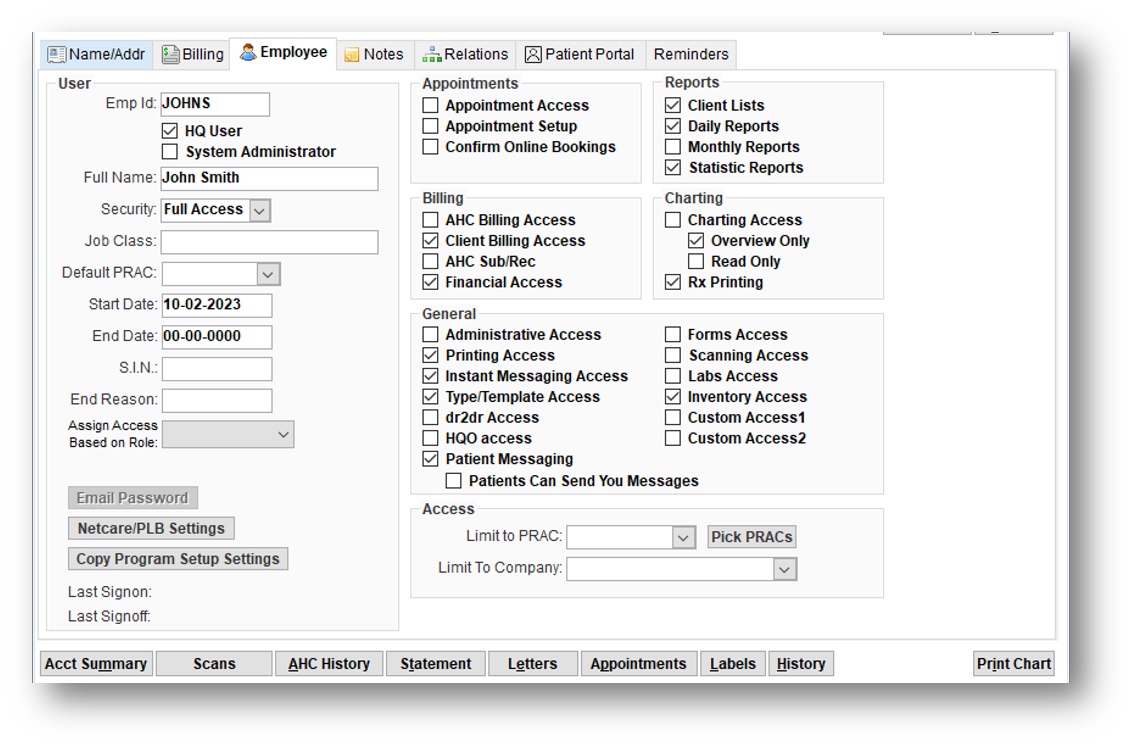Viewport: 1135px width, 748px height.
Task: Click the Full Name field
Action: pos(269,178)
